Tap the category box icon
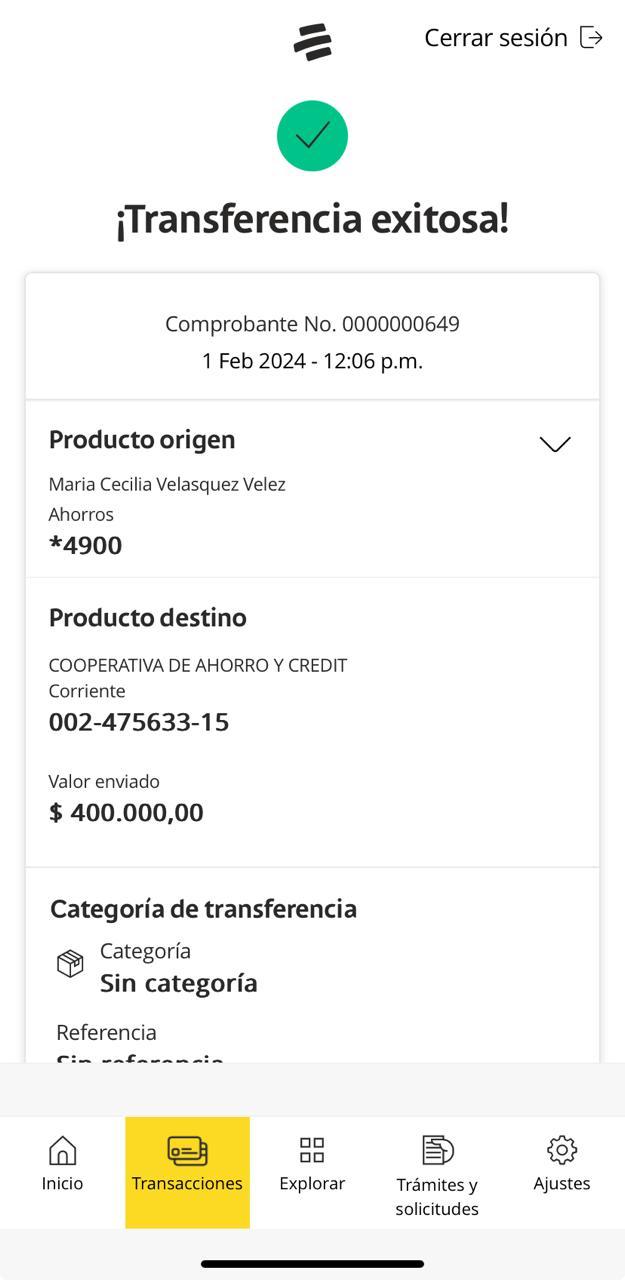The image size is (625, 1280). click(70, 964)
